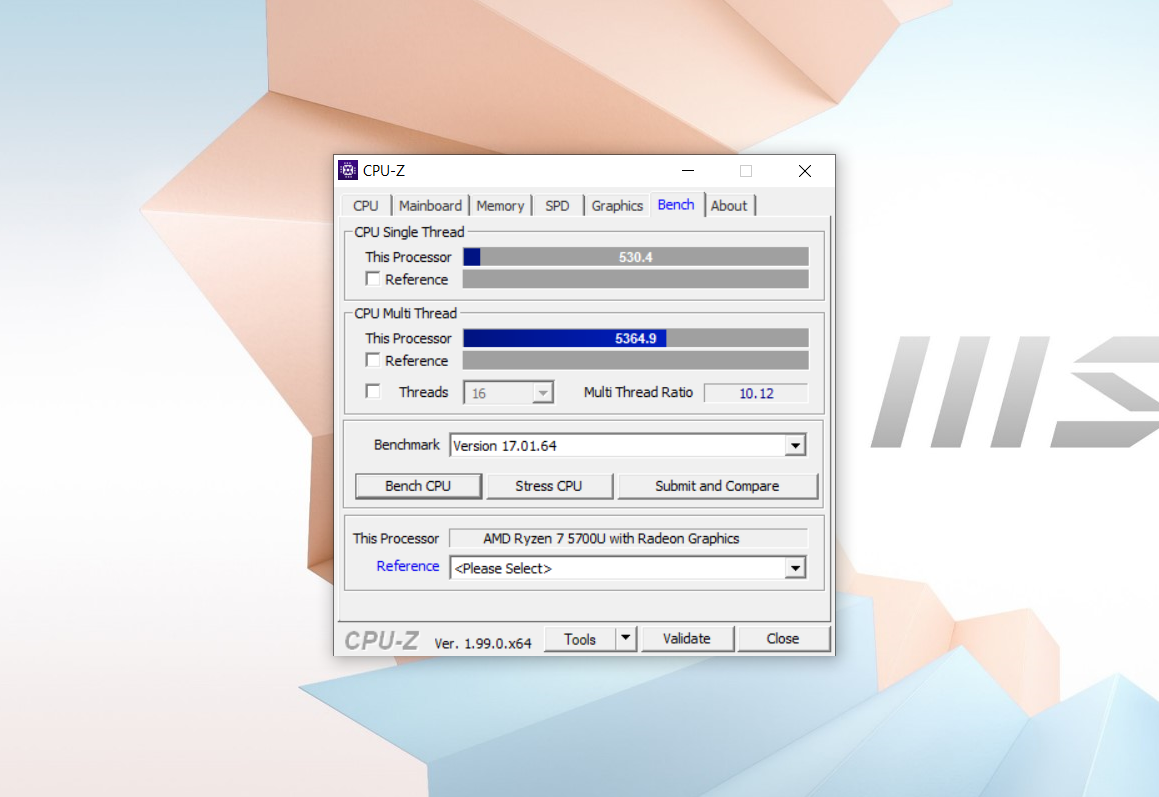Viewport: 1159px width, 797px height.
Task: Open the About tab
Action: pyautogui.click(x=729, y=206)
